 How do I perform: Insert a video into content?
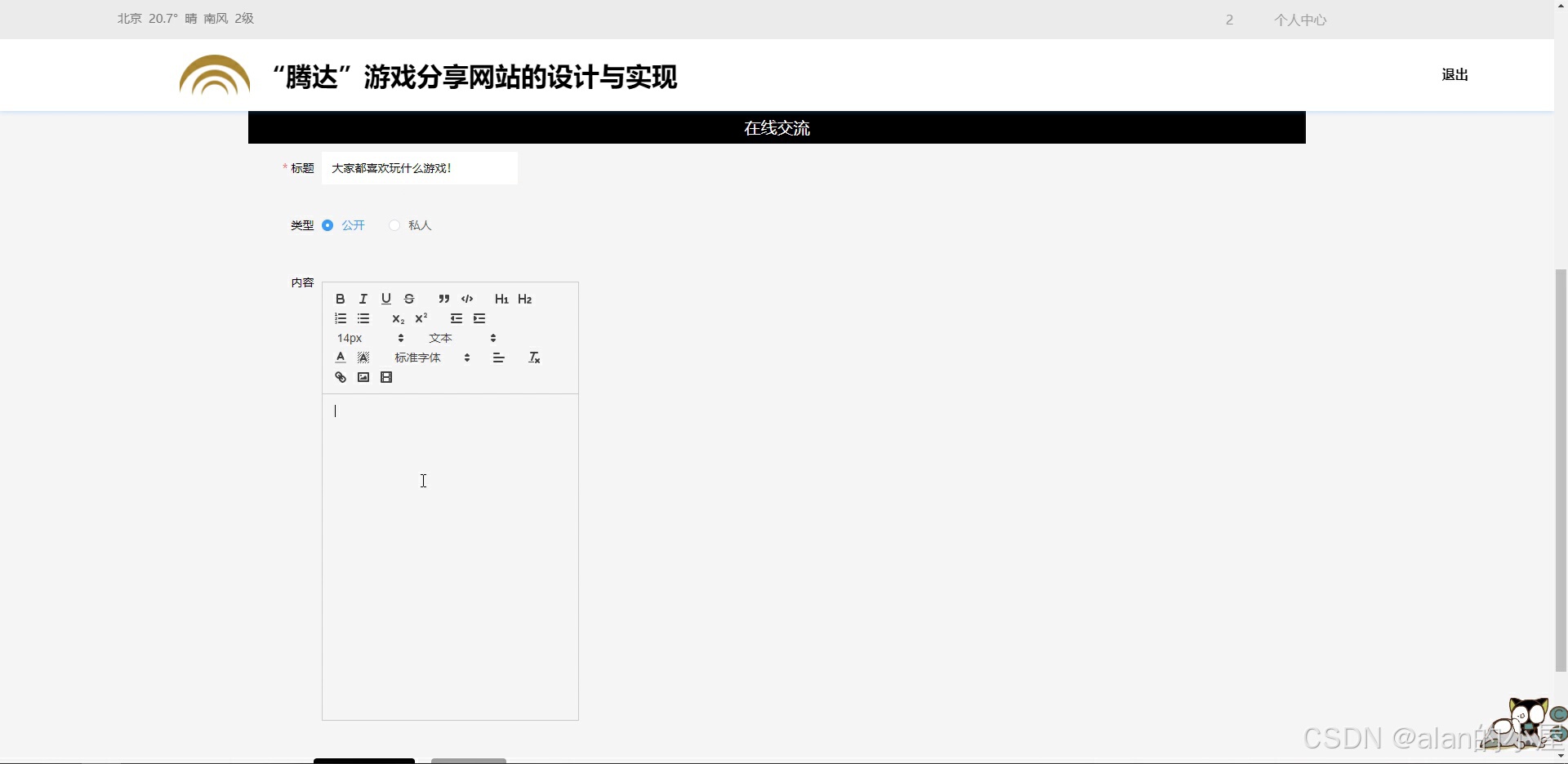(x=386, y=377)
